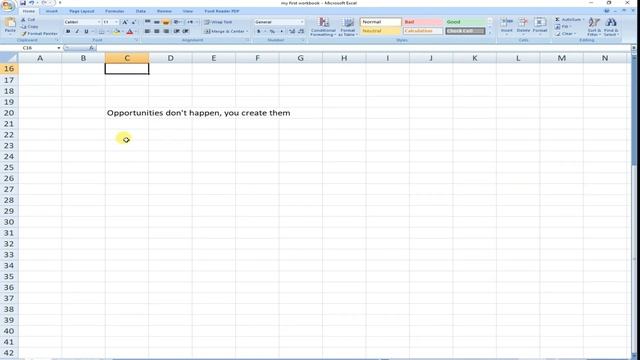Screen dimensions: 640x360
Task: Toggle right text alignment
Action: tap(166, 31)
